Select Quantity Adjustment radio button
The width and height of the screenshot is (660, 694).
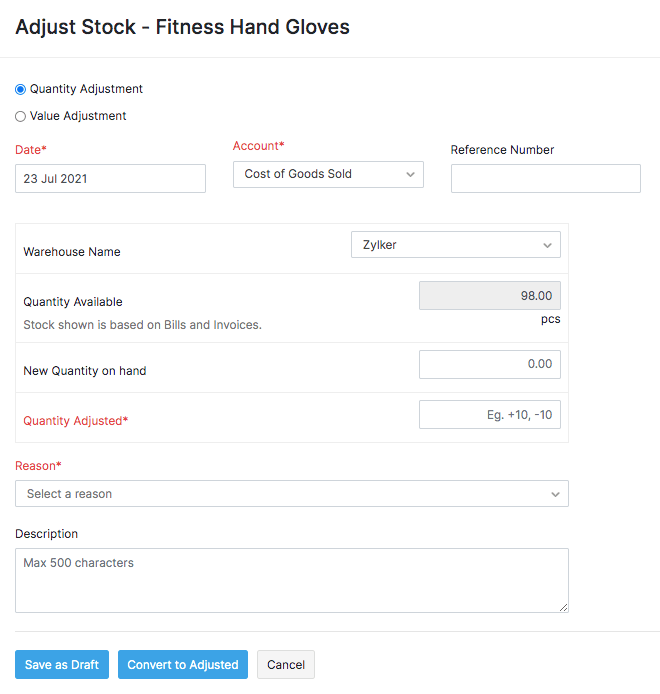[21, 89]
